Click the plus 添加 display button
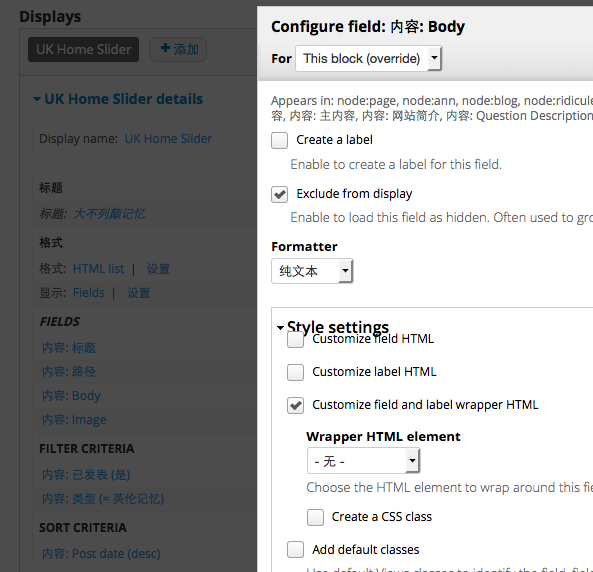The image size is (593, 572). pyautogui.click(x=178, y=49)
